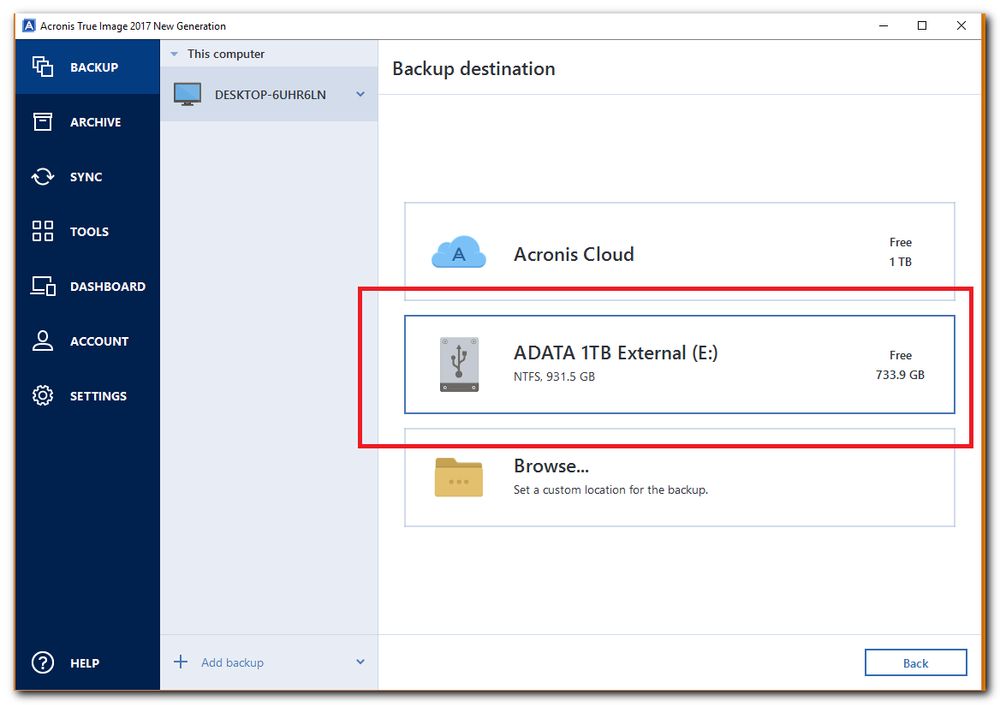Screen dimensions: 1000x705
Task: Click the NTFS, 931.5 GB text
Action: pyautogui.click(x=554, y=376)
